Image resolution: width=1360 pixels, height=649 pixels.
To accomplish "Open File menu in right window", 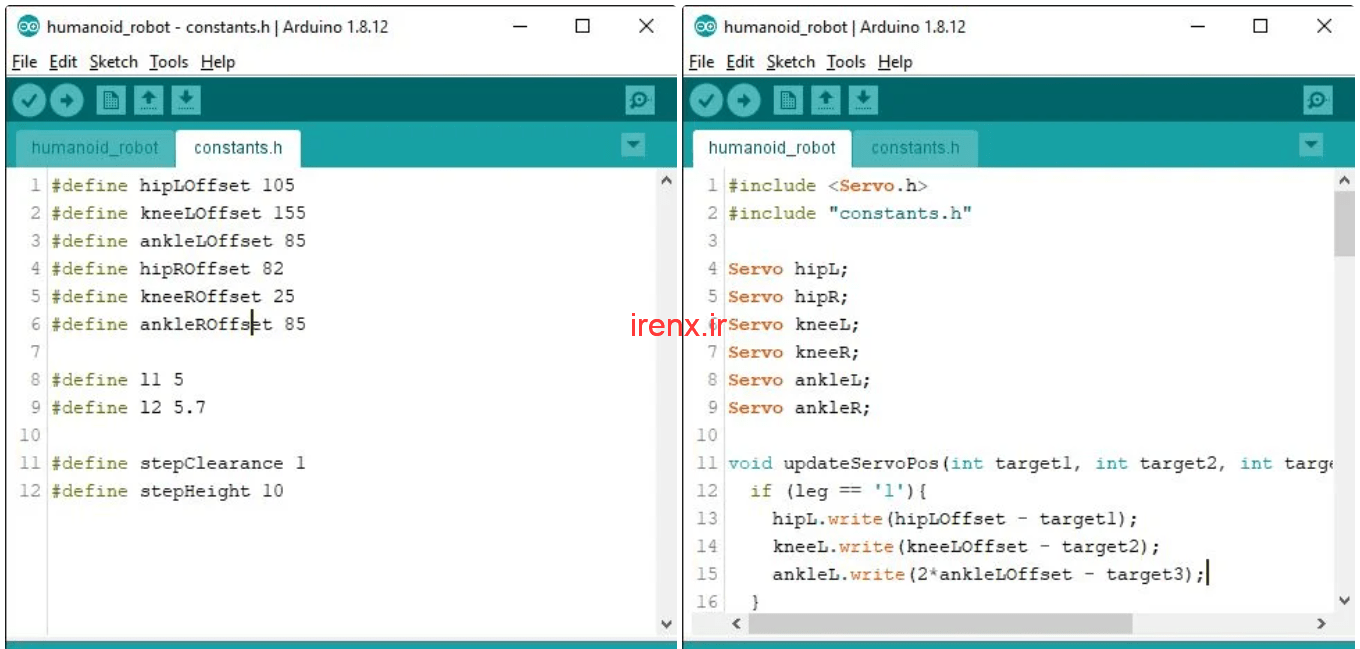I will point(701,62).
